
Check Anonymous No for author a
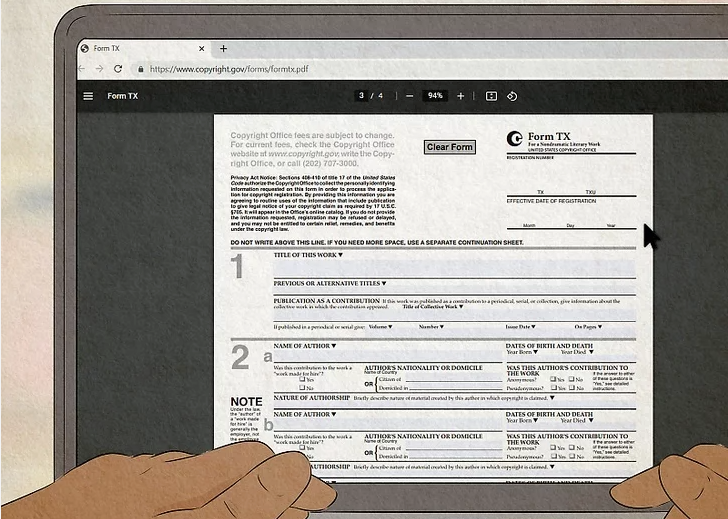[x=572, y=379]
